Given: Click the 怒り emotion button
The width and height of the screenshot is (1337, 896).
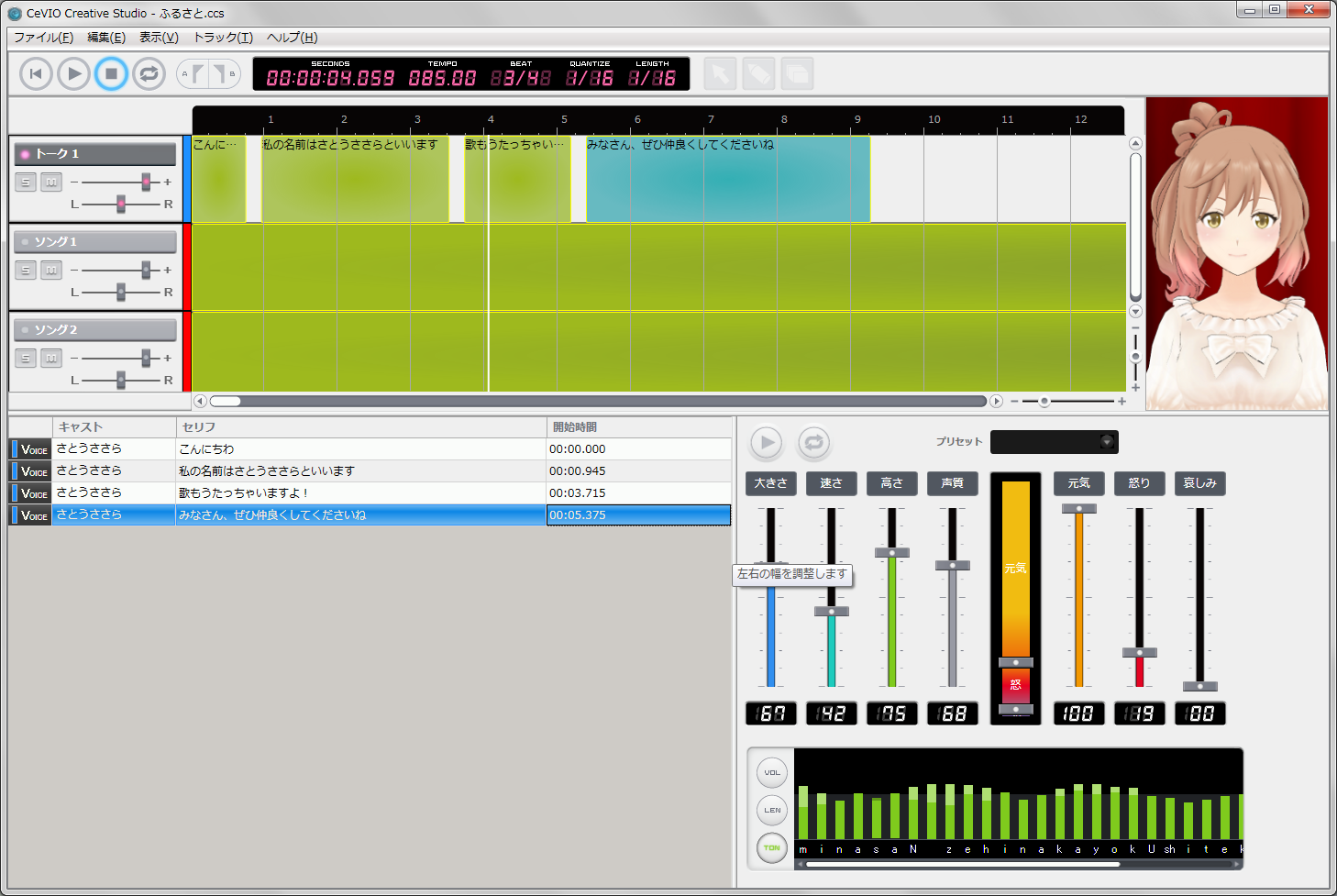Looking at the screenshot, I should [x=1140, y=483].
